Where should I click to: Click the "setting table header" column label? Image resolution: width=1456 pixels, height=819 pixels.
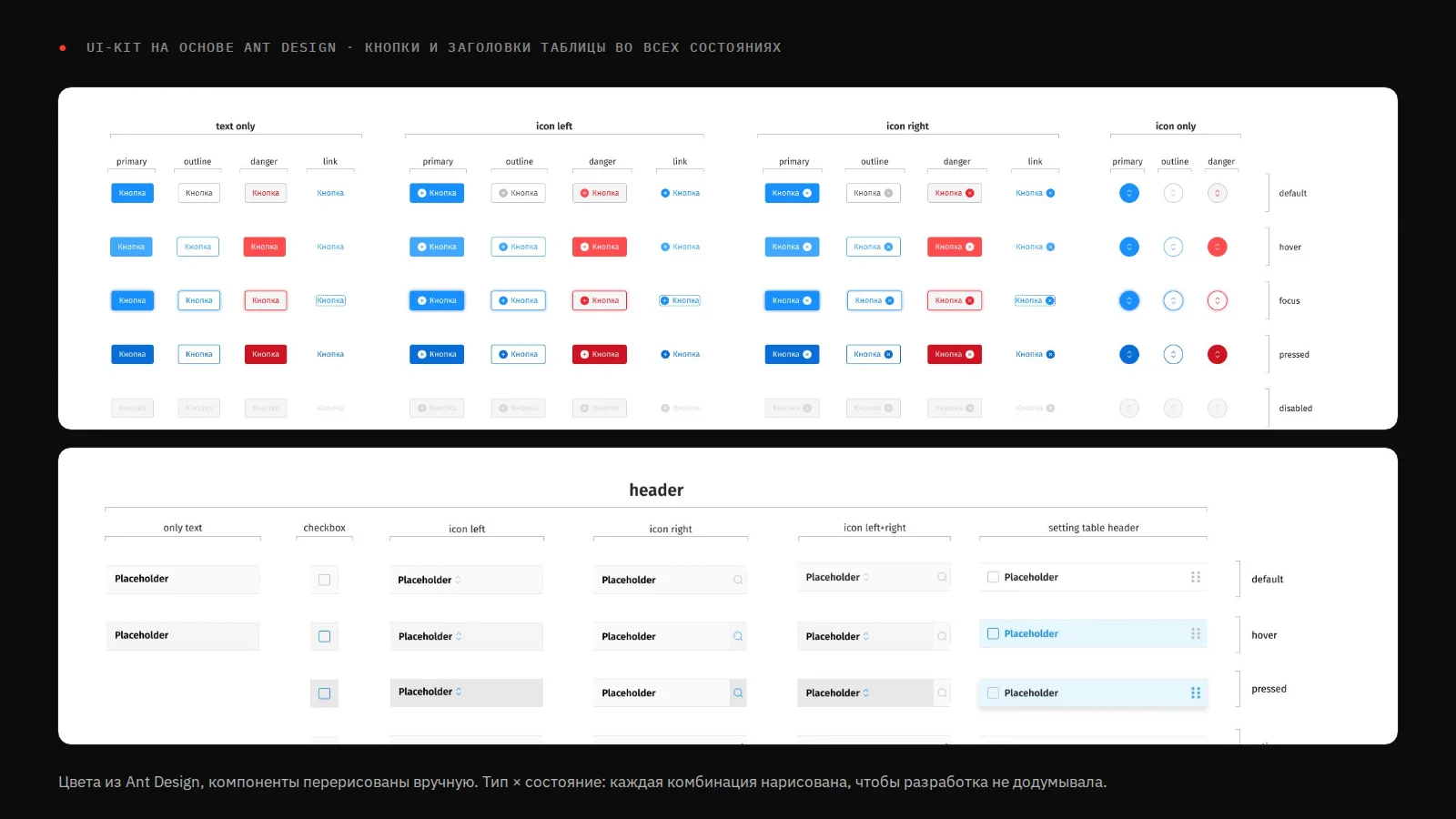[x=1093, y=528]
